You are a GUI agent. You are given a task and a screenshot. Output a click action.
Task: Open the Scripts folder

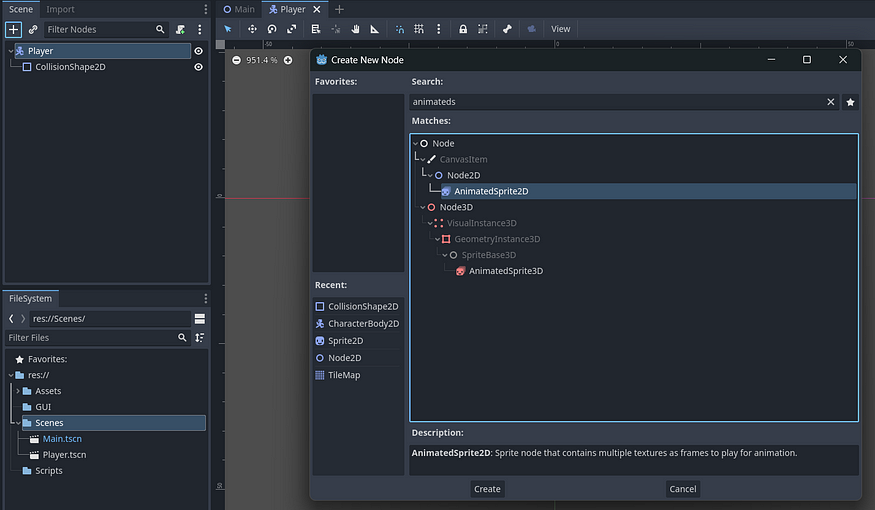pos(49,471)
